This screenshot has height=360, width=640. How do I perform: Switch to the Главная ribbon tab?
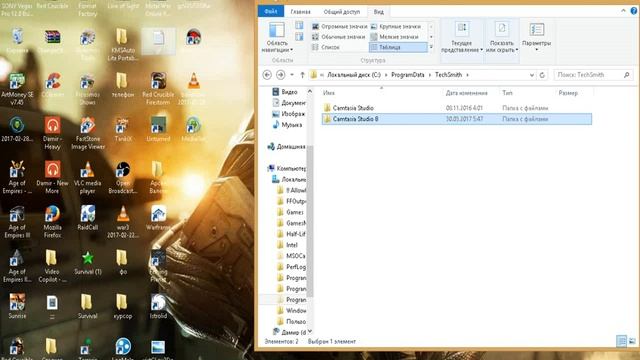[x=300, y=12]
